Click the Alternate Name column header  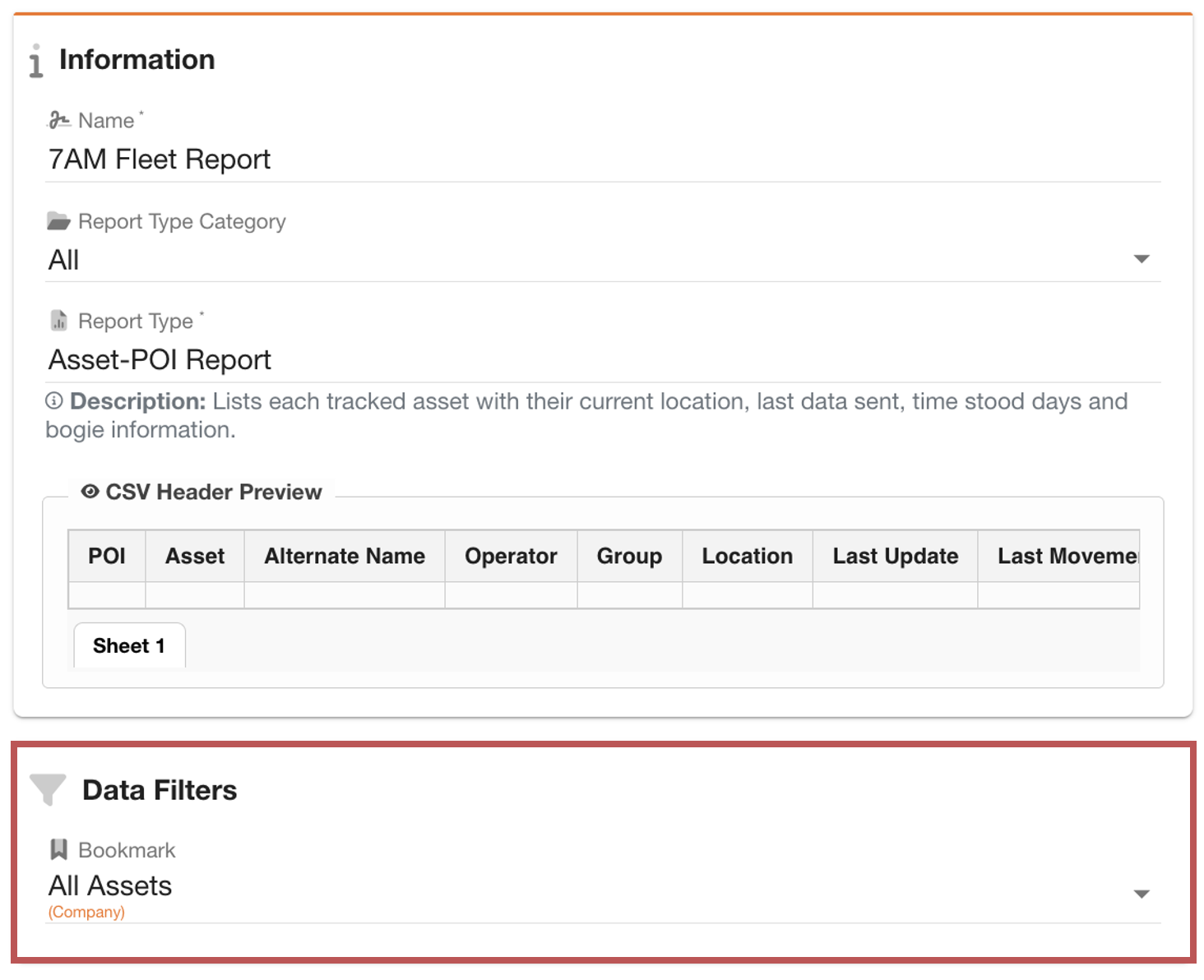coord(345,557)
